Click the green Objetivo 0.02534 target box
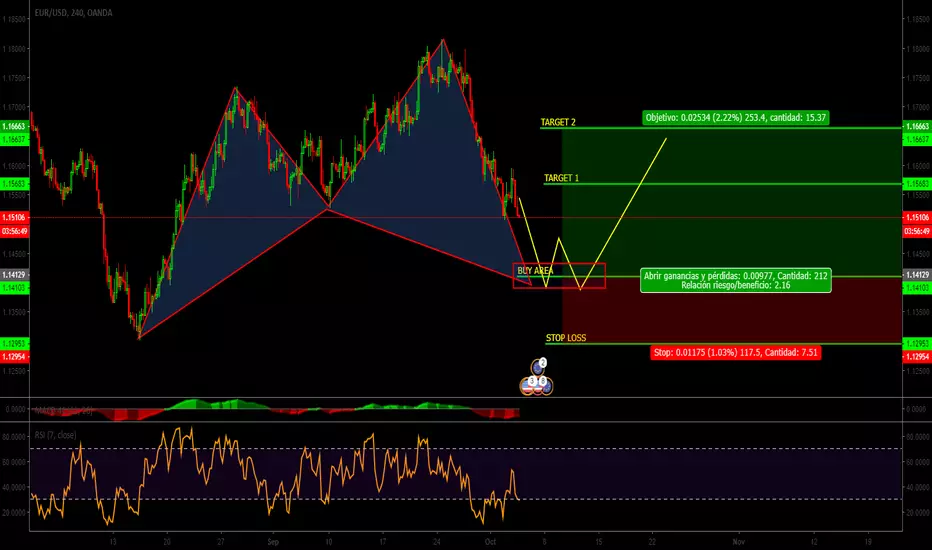Image resolution: width=932 pixels, height=550 pixels. pos(736,118)
